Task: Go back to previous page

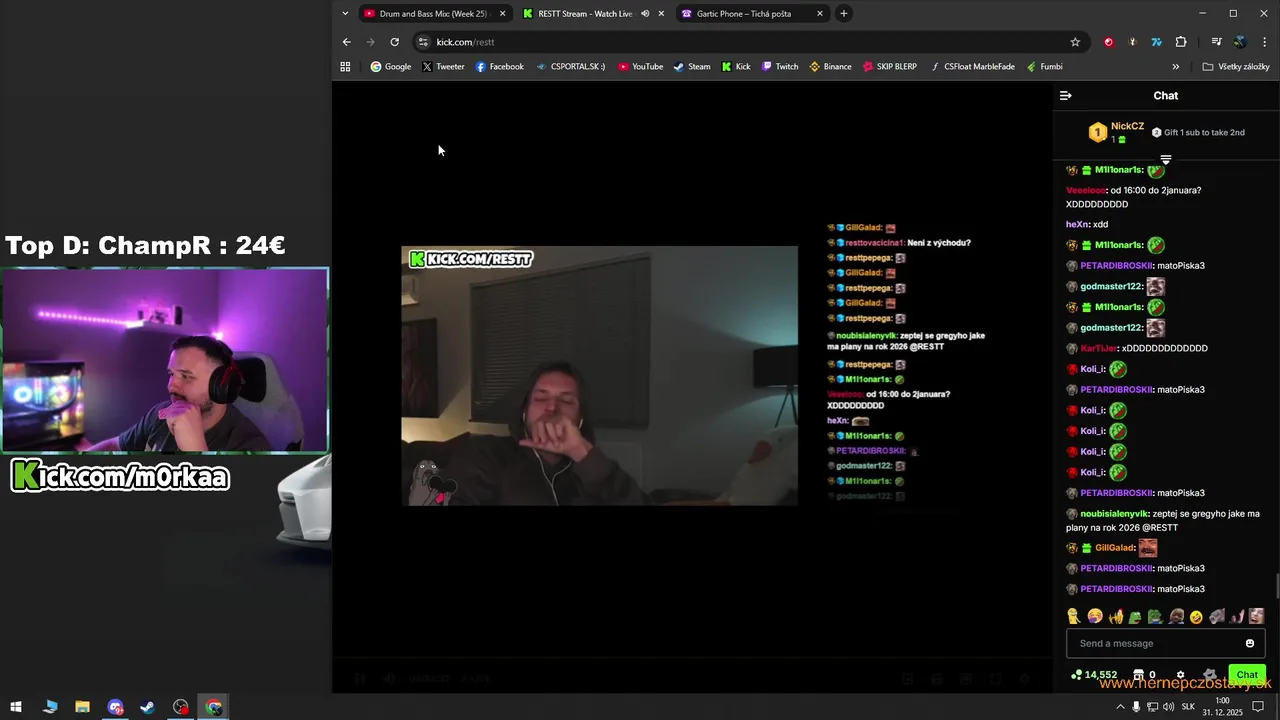Action: 347,42
